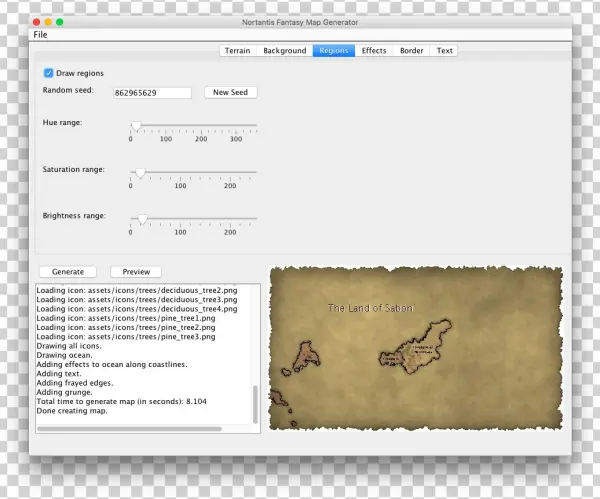This screenshot has height=499, width=600.
Task: Uncheck the Draw regions checkbox
Action: click(x=49, y=73)
